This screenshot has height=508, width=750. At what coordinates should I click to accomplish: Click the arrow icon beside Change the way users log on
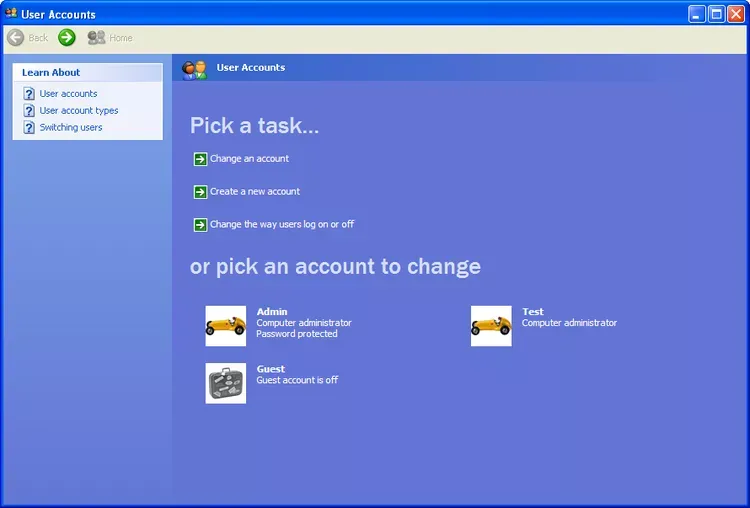click(x=200, y=225)
